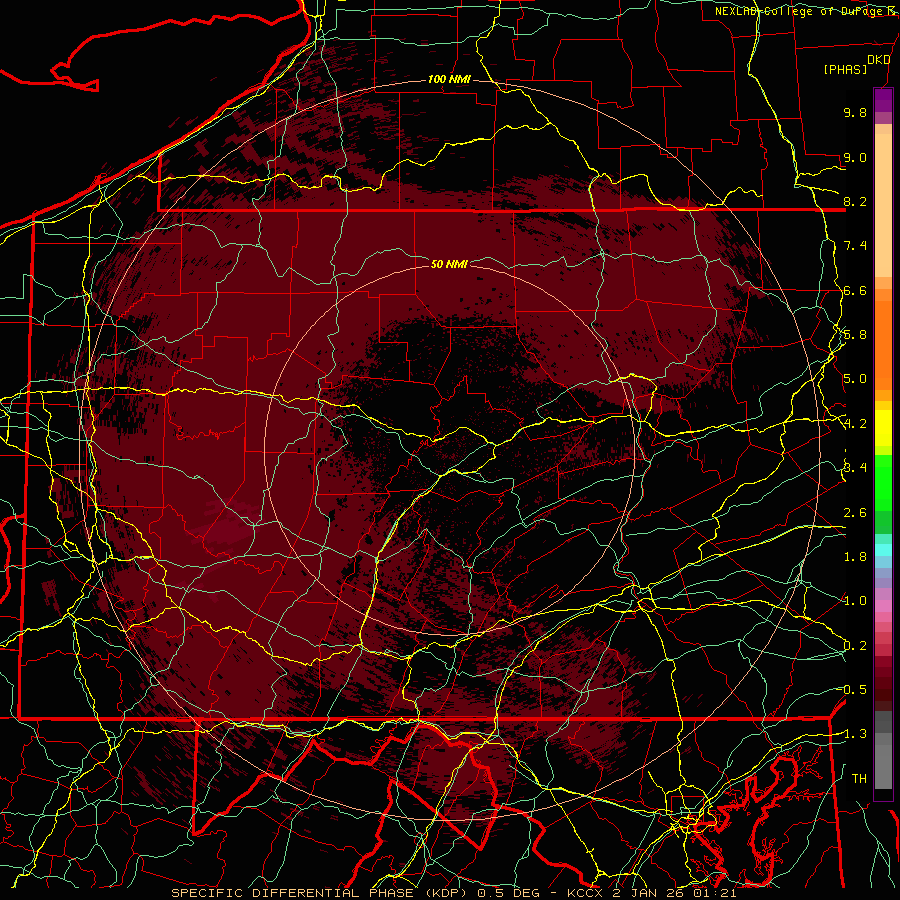The height and width of the screenshot is (900, 900).
Task: Click the "DKD" label above the color scale
Action: [x=879, y=60]
